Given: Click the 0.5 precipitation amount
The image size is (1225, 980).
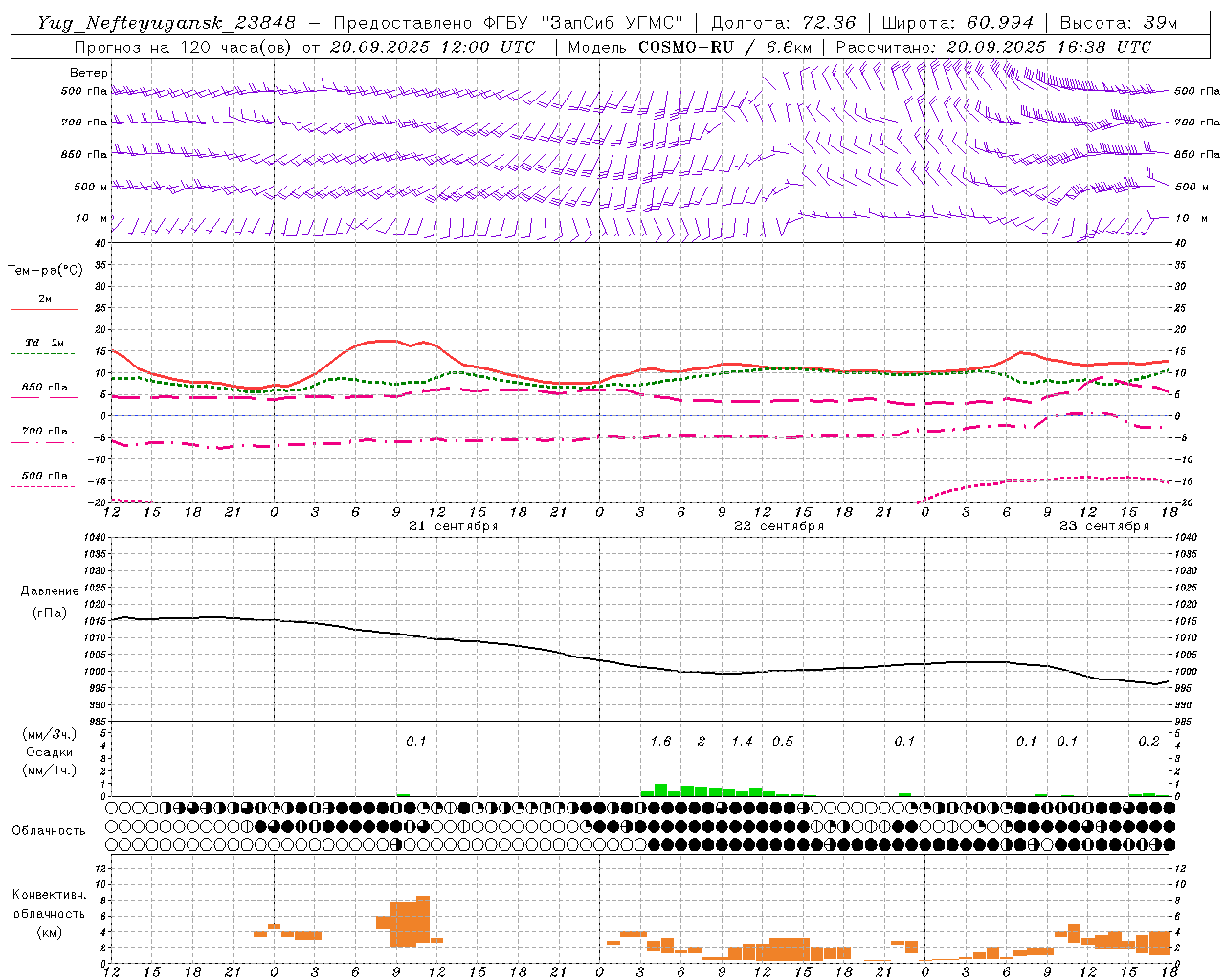Looking at the screenshot, I should pyautogui.click(x=783, y=741).
